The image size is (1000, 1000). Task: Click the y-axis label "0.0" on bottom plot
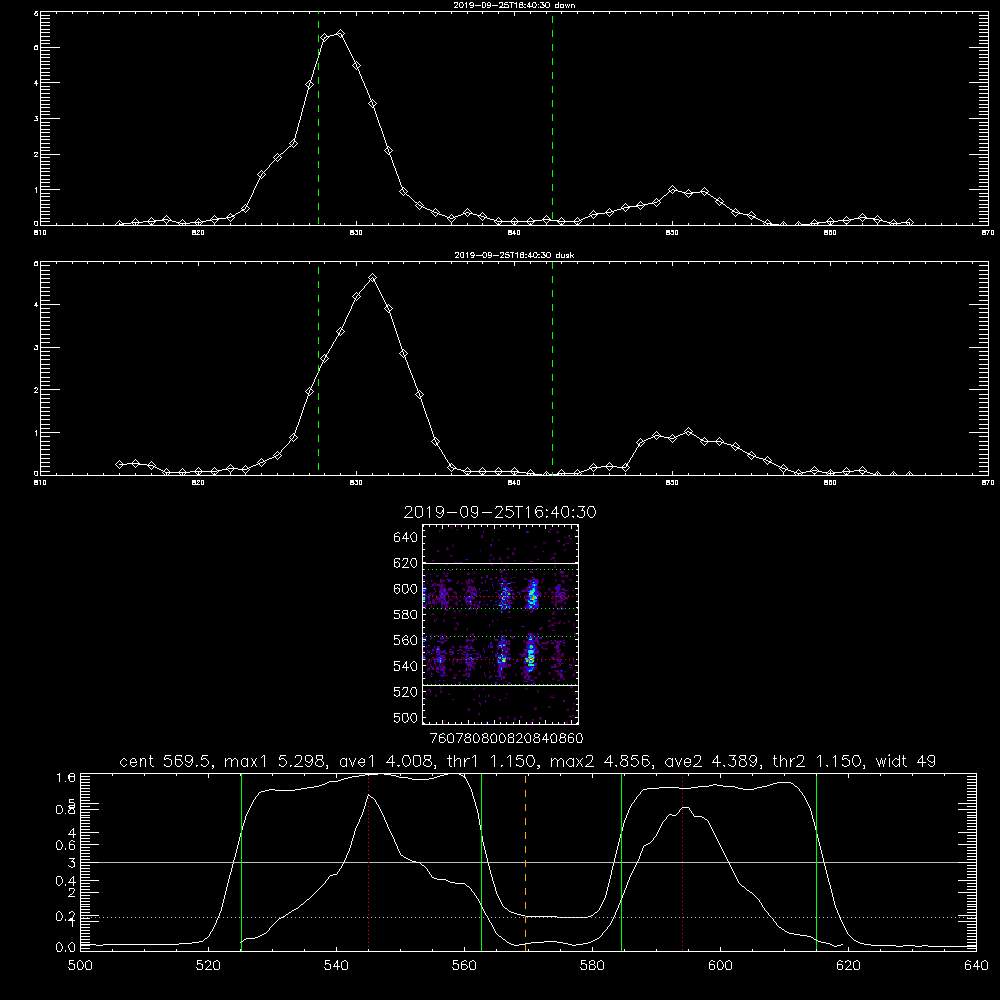pyautogui.click(x=66, y=948)
